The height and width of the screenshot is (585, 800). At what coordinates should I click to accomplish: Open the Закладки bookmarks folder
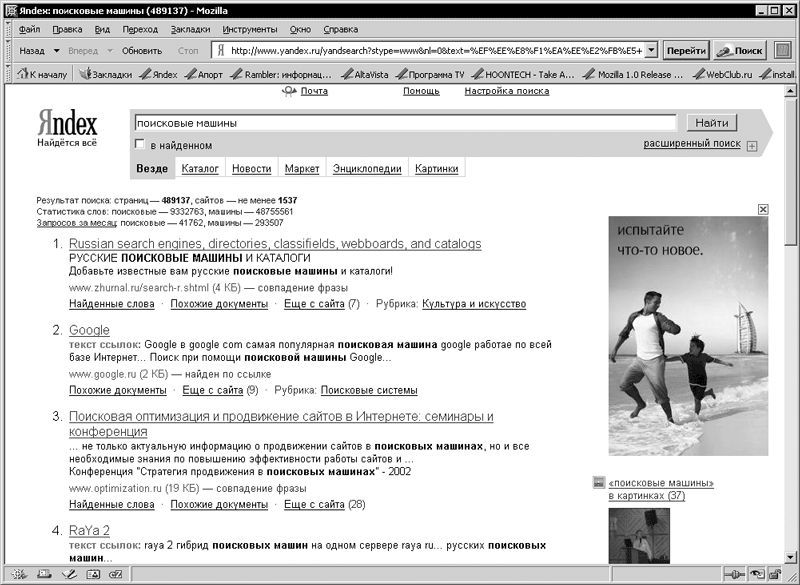(x=105, y=74)
